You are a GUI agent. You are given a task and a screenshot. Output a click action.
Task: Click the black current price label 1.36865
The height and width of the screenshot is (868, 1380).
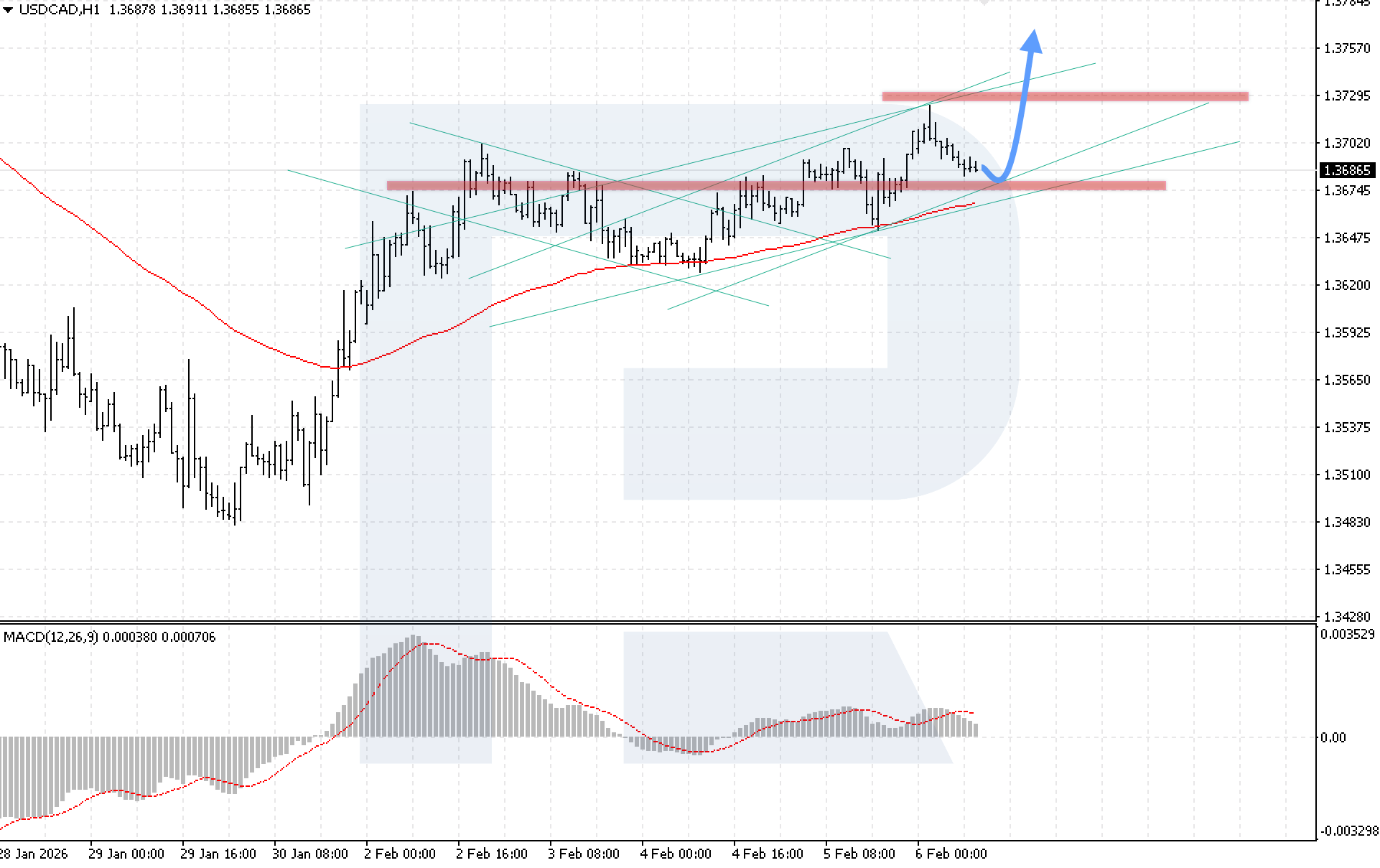pyautogui.click(x=1347, y=170)
